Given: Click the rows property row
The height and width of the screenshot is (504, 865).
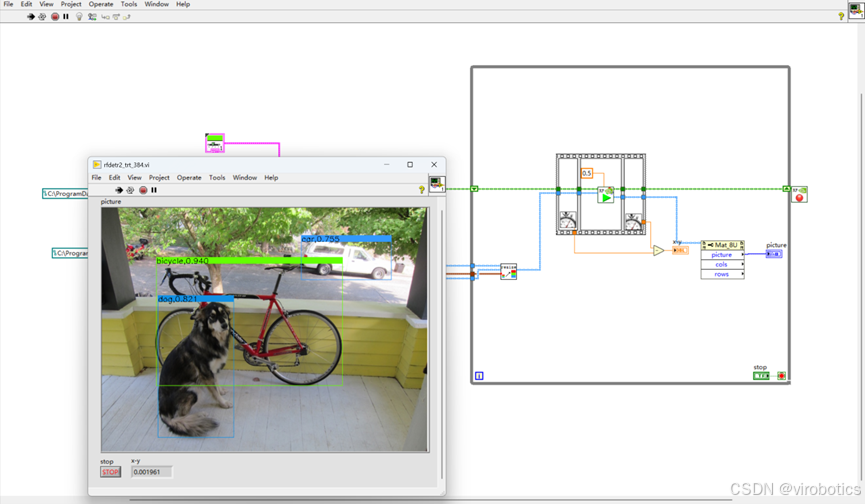Looking at the screenshot, I should (722, 274).
